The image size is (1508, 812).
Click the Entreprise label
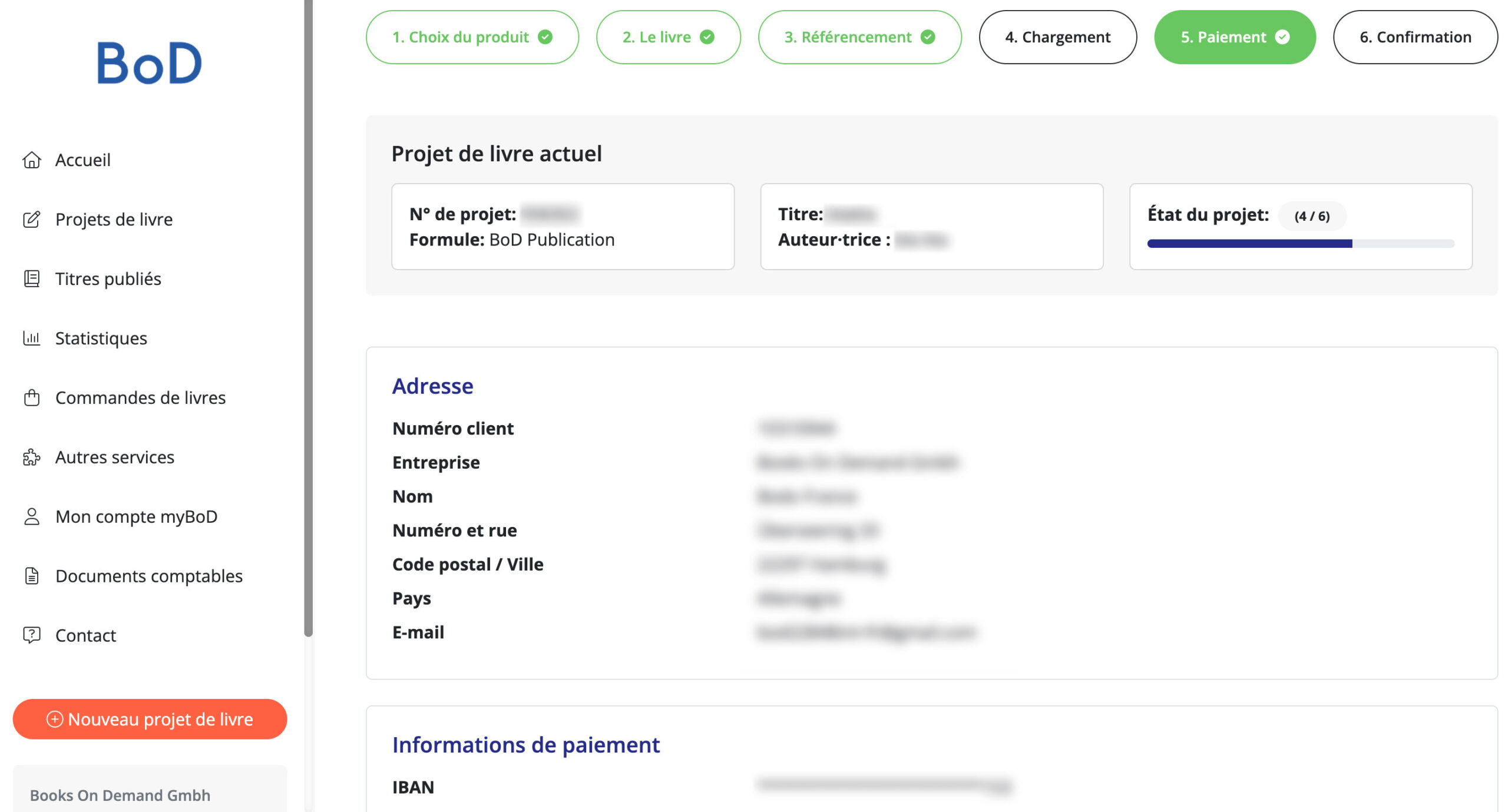[436, 462]
